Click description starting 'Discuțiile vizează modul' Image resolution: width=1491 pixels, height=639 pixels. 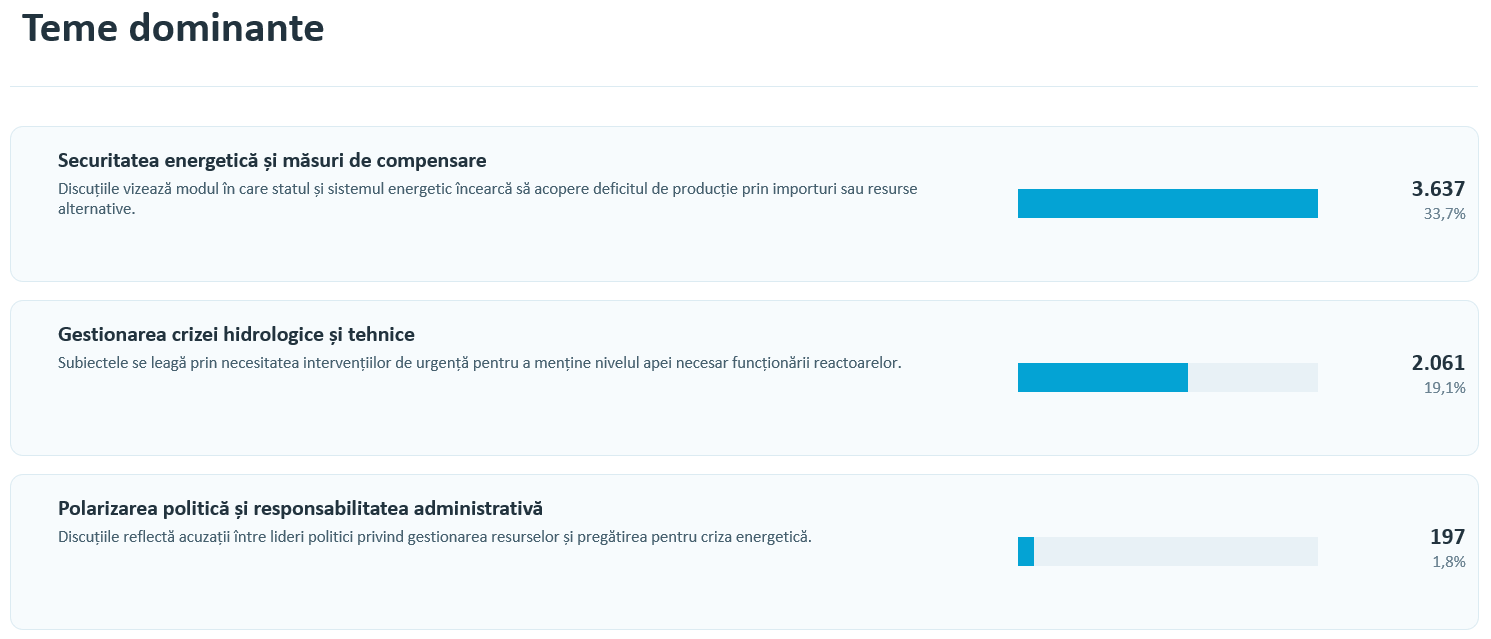(x=488, y=198)
